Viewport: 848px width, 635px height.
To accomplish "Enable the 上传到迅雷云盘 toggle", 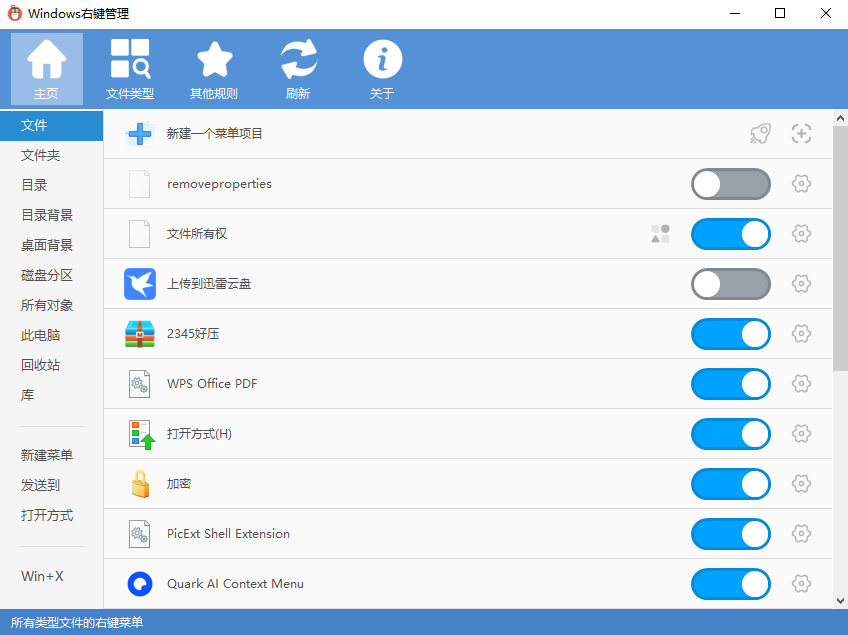I will (731, 284).
